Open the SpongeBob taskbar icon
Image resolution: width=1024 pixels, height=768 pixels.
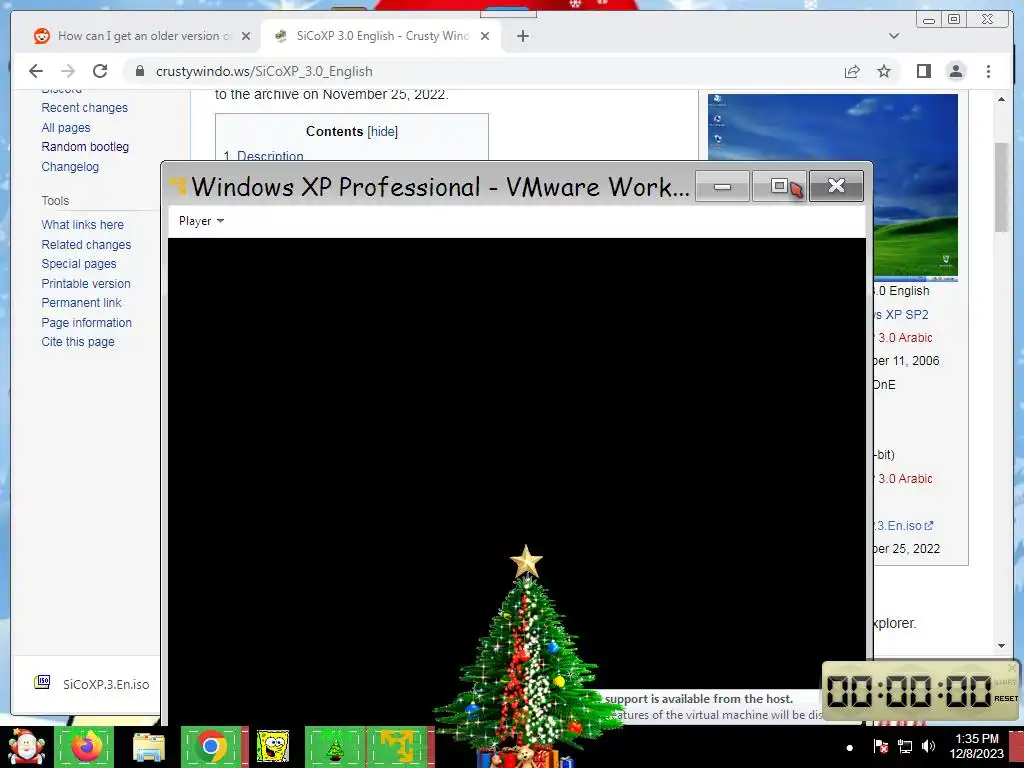(272, 746)
